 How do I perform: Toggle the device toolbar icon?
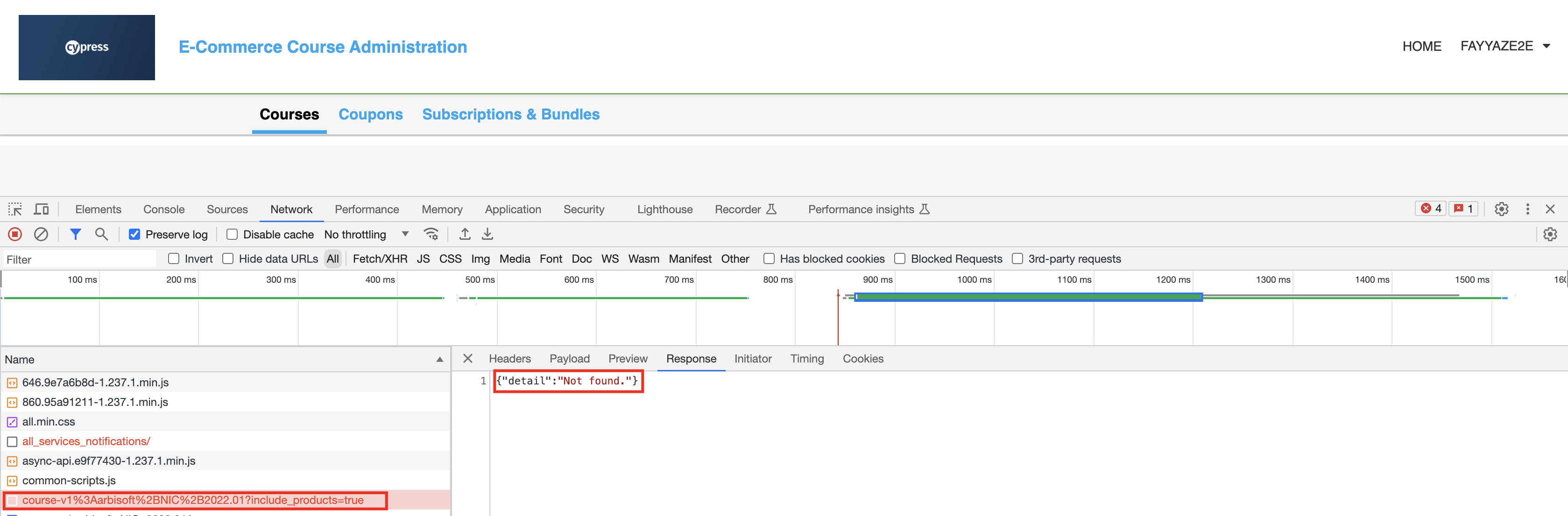(x=42, y=209)
